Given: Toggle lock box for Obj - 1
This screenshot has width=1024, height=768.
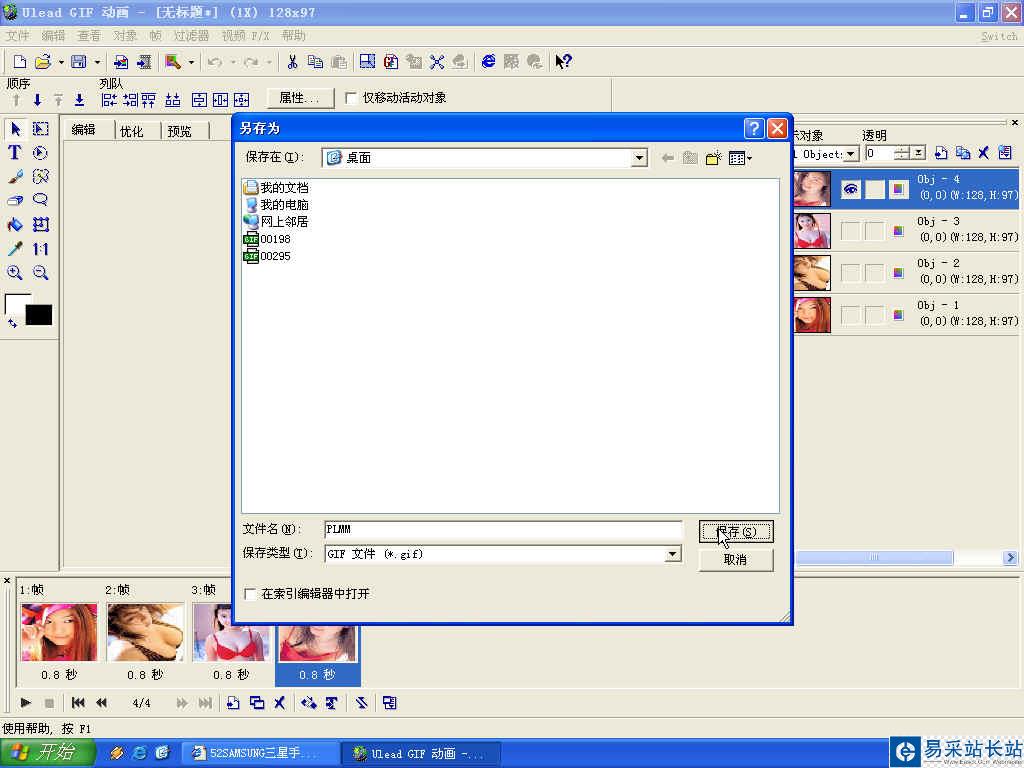Looking at the screenshot, I should [874, 315].
